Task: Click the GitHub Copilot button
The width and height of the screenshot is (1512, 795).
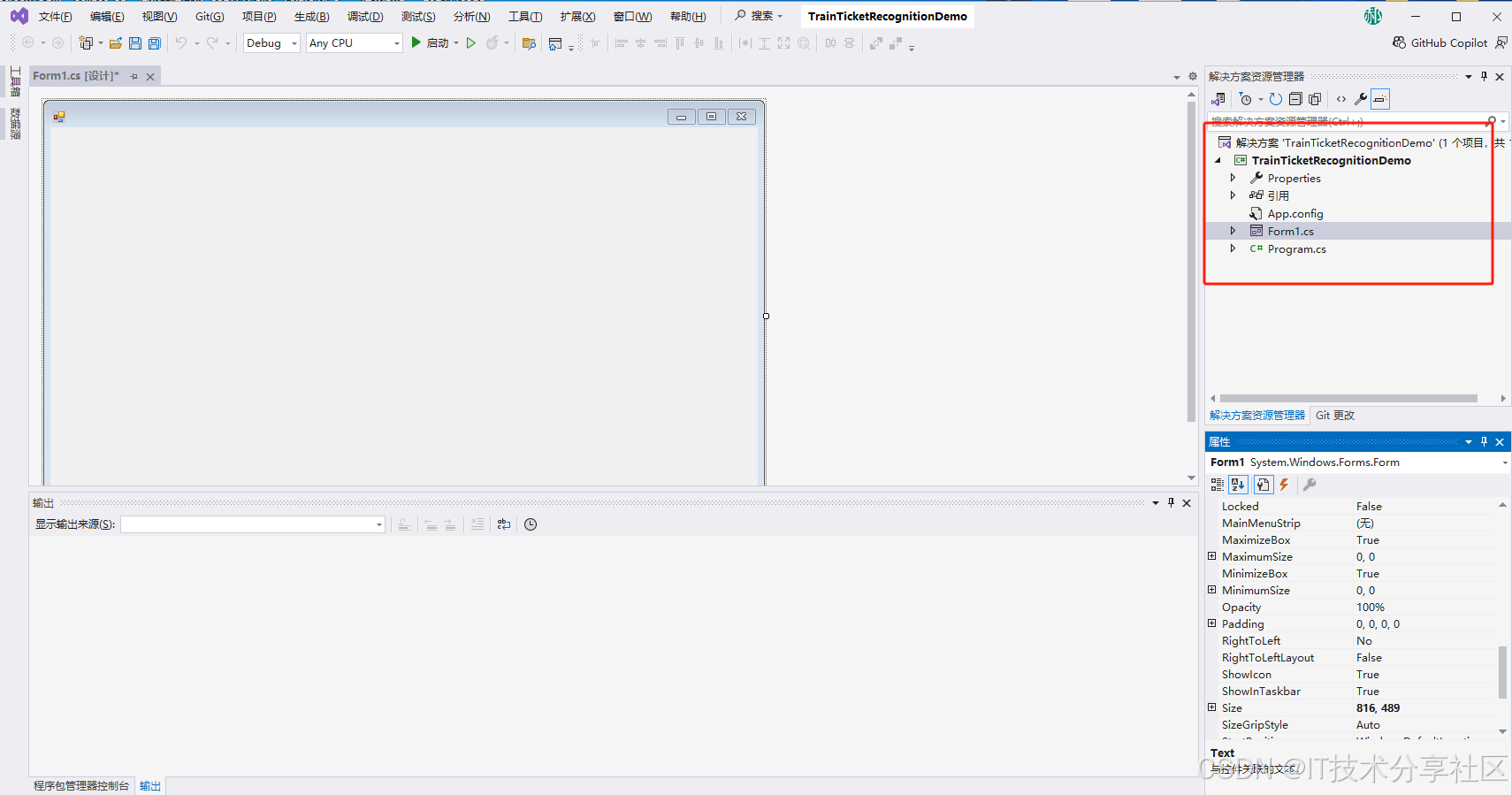Action: 1439,42
